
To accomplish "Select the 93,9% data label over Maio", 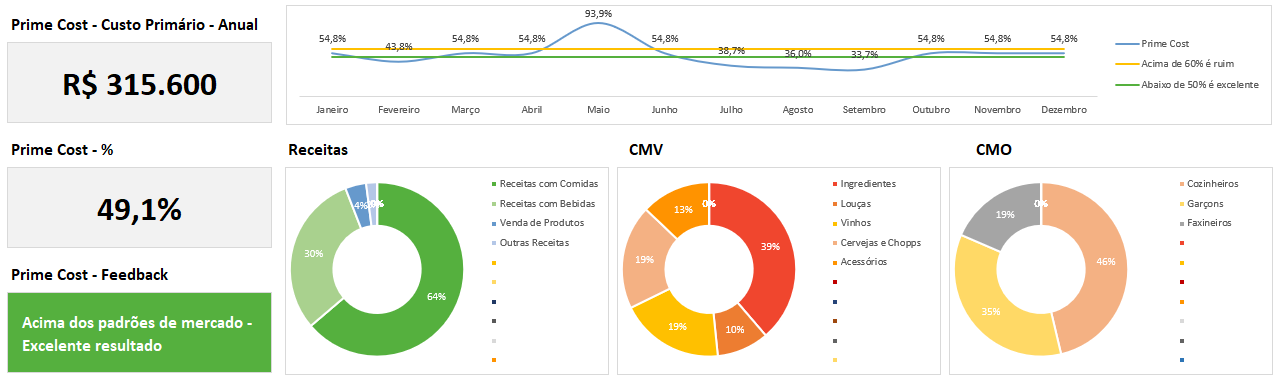I will (x=598, y=13).
